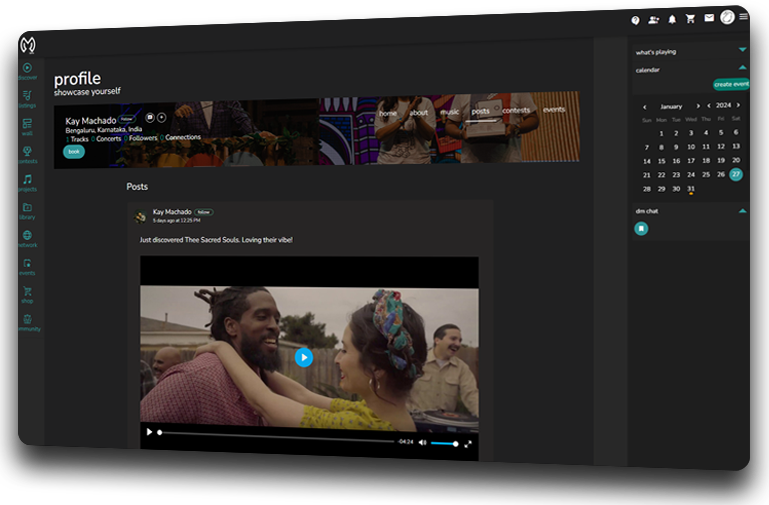Mute the video with the speaker icon
769x505 pixels.
coord(422,442)
